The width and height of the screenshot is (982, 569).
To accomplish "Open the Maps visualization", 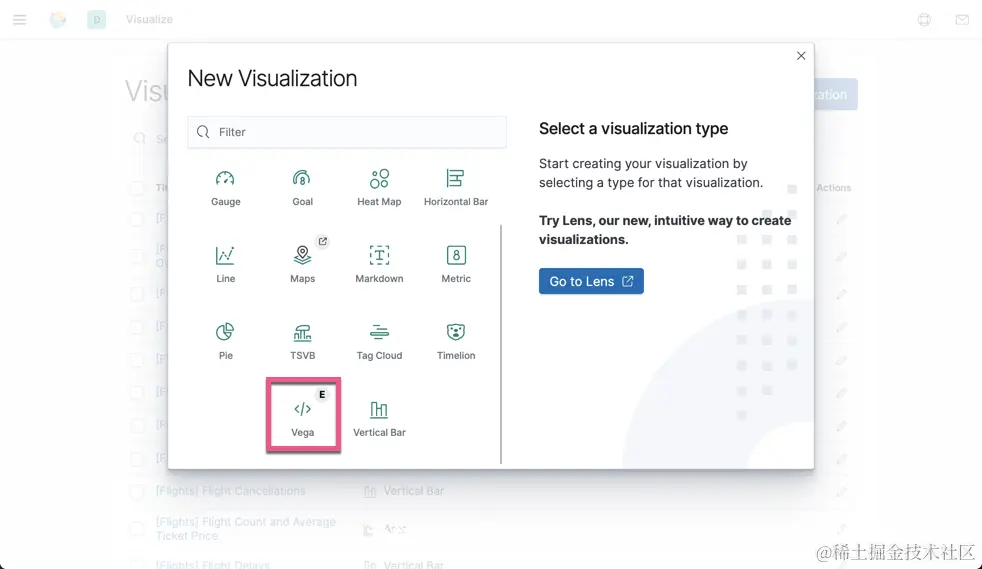I will 302,265.
